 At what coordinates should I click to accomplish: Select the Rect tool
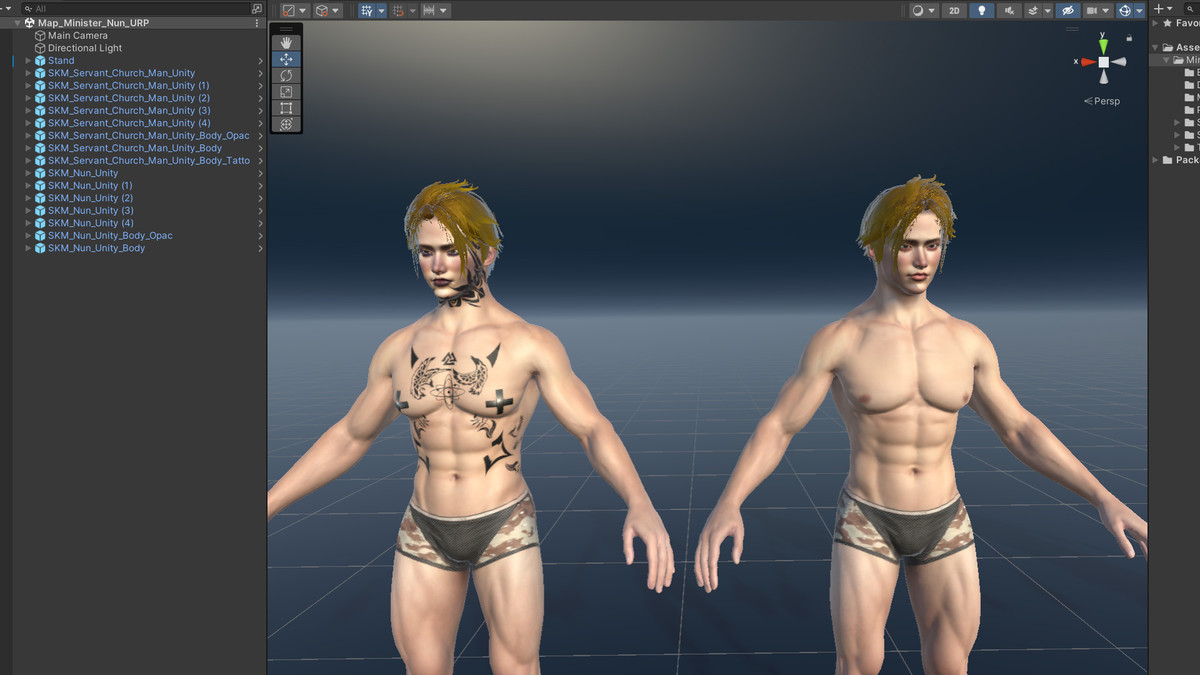click(x=286, y=108)
